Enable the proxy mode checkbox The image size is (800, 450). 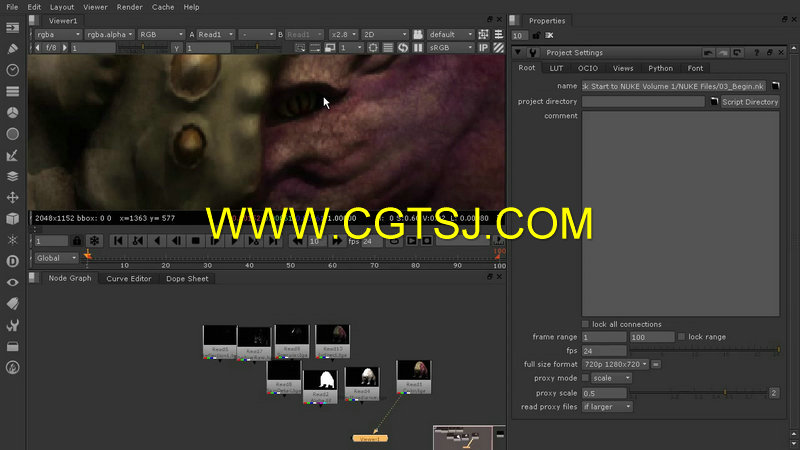[585, 378]
